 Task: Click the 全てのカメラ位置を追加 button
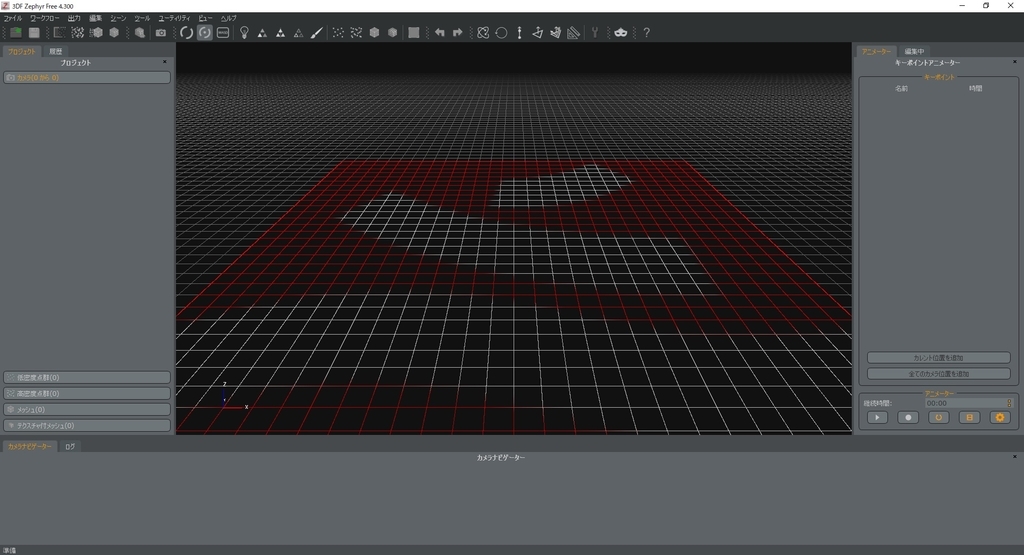click(x=938, y=374)
